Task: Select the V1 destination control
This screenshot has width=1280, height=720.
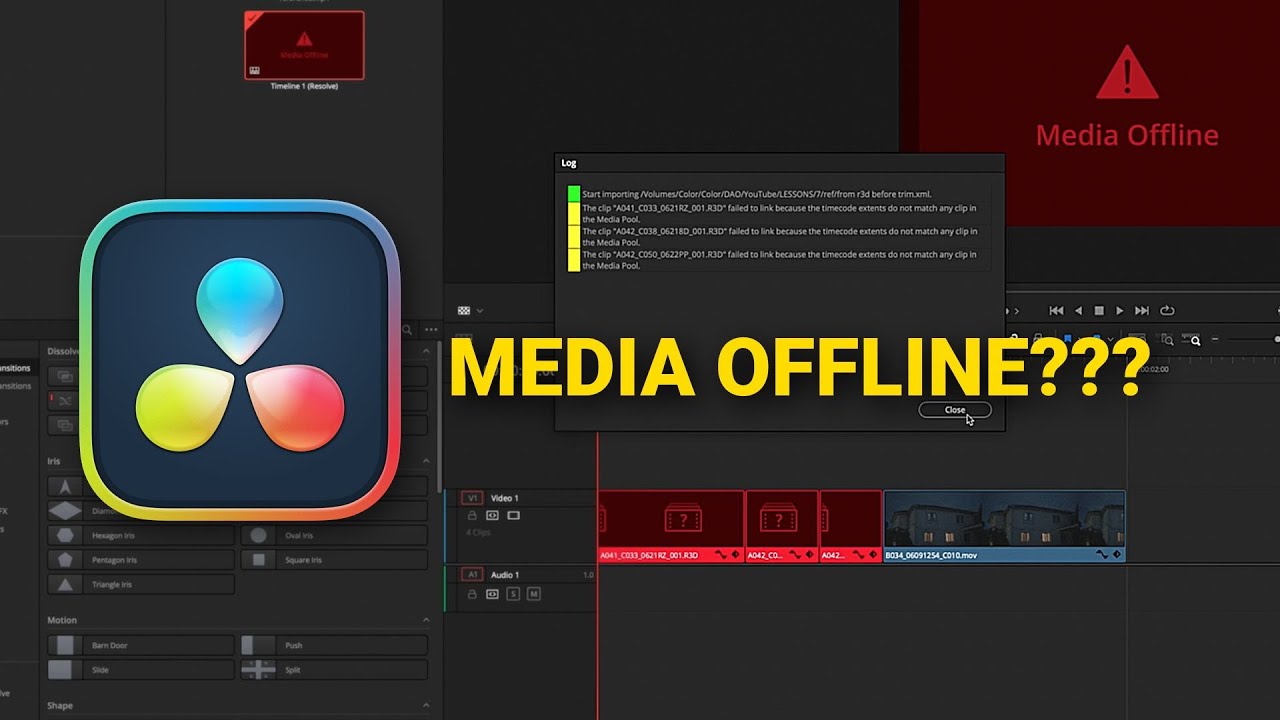Action: pyautogui.click(x=472, y=498)
